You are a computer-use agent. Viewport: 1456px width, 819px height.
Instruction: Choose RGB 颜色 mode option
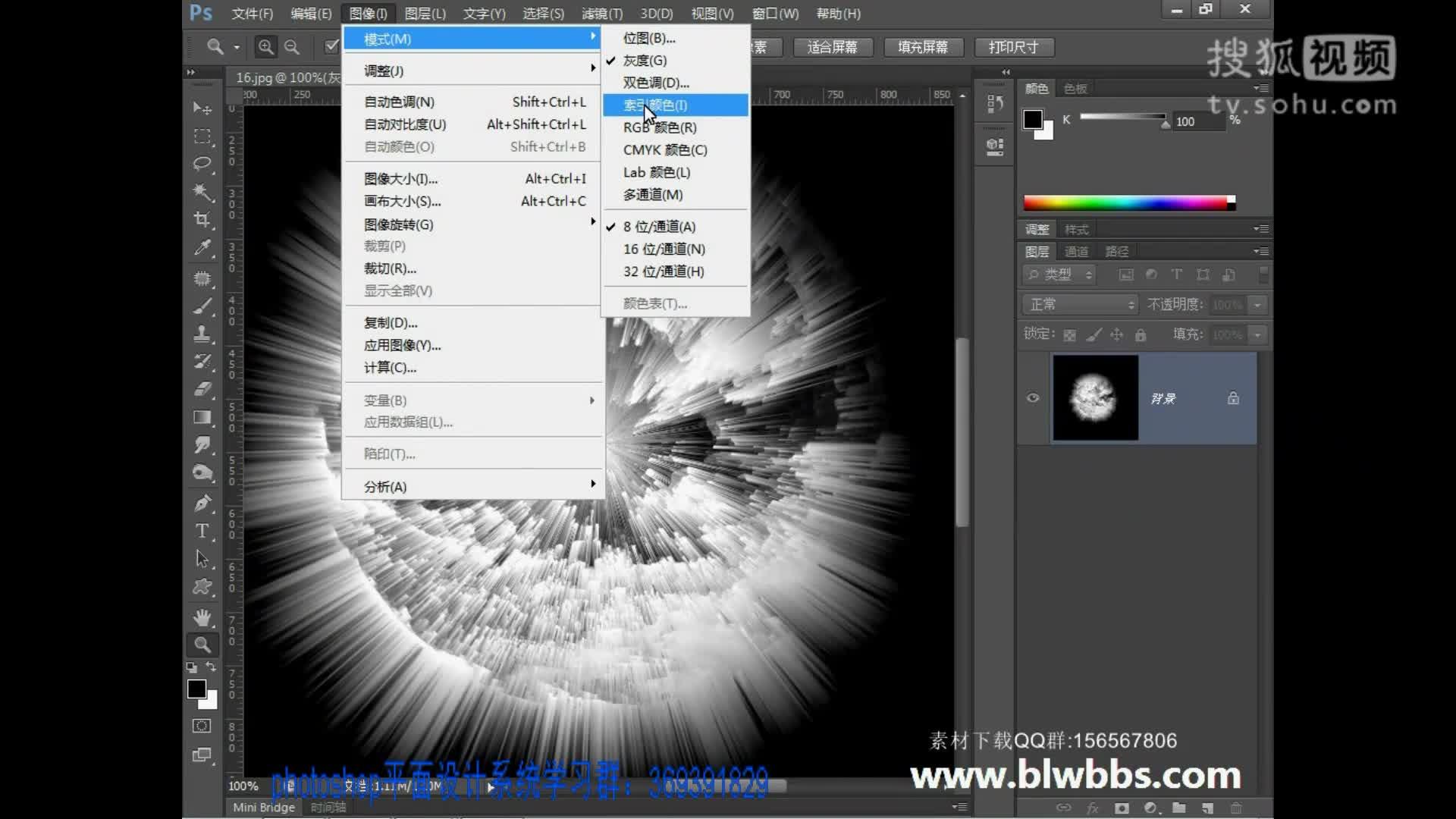(660, 127)
